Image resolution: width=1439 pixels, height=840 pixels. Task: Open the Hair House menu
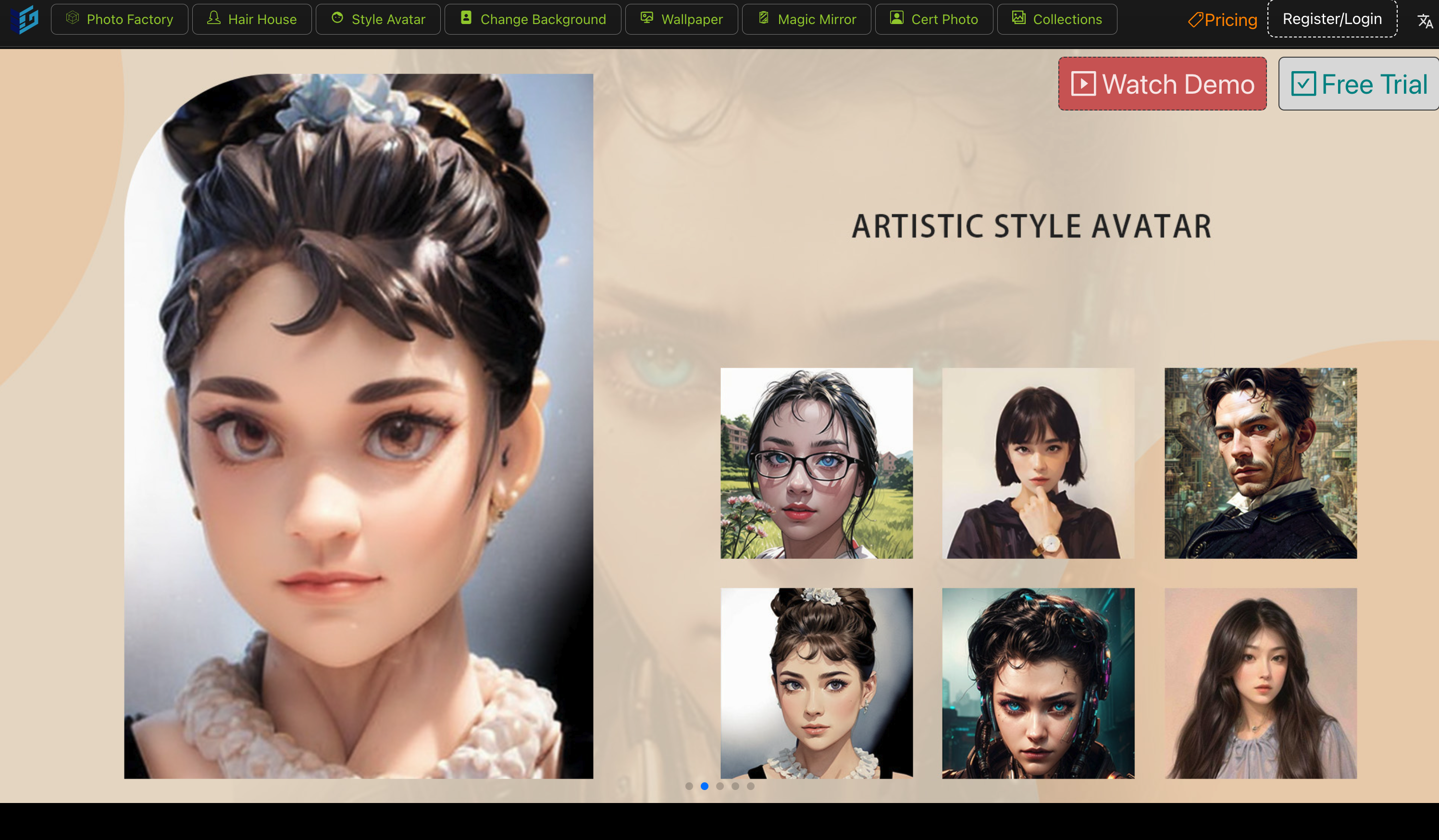(252, 19)
